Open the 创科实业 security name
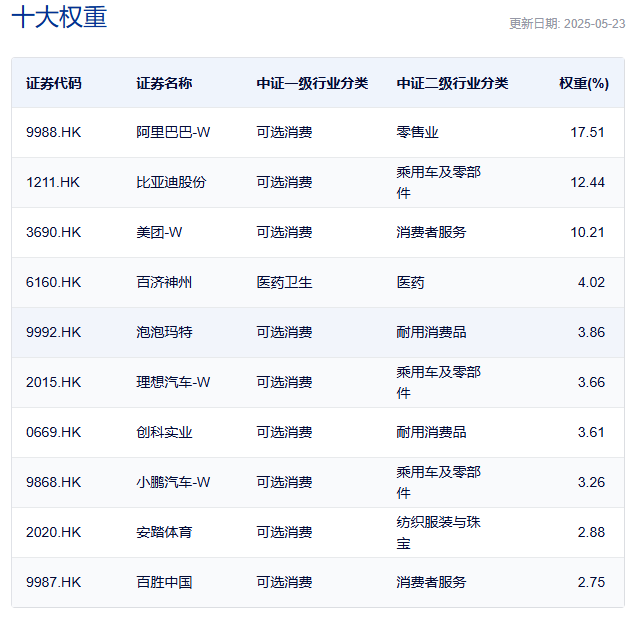The image size is (635, 619). pos(164,432)
